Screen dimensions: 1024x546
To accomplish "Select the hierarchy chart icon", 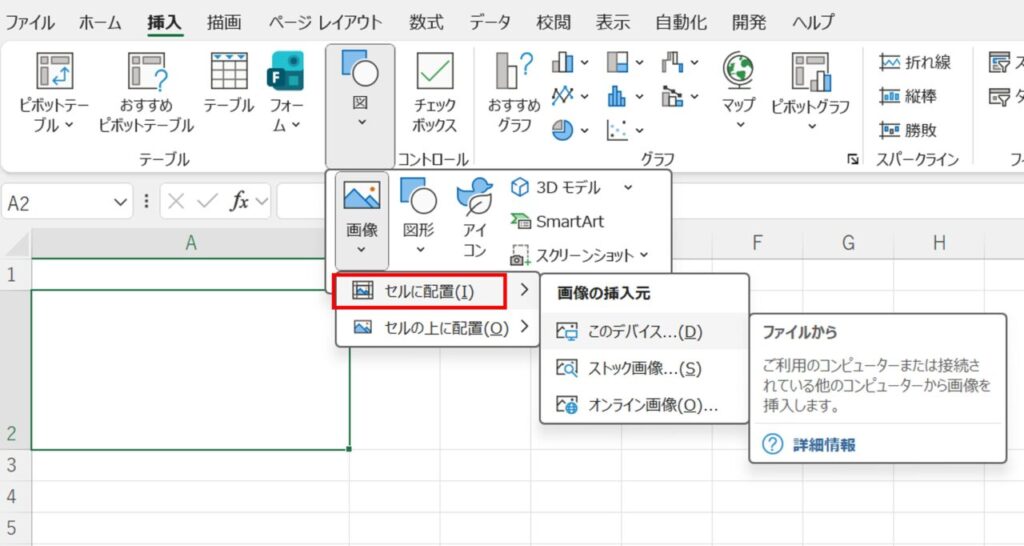I will 617,62.
